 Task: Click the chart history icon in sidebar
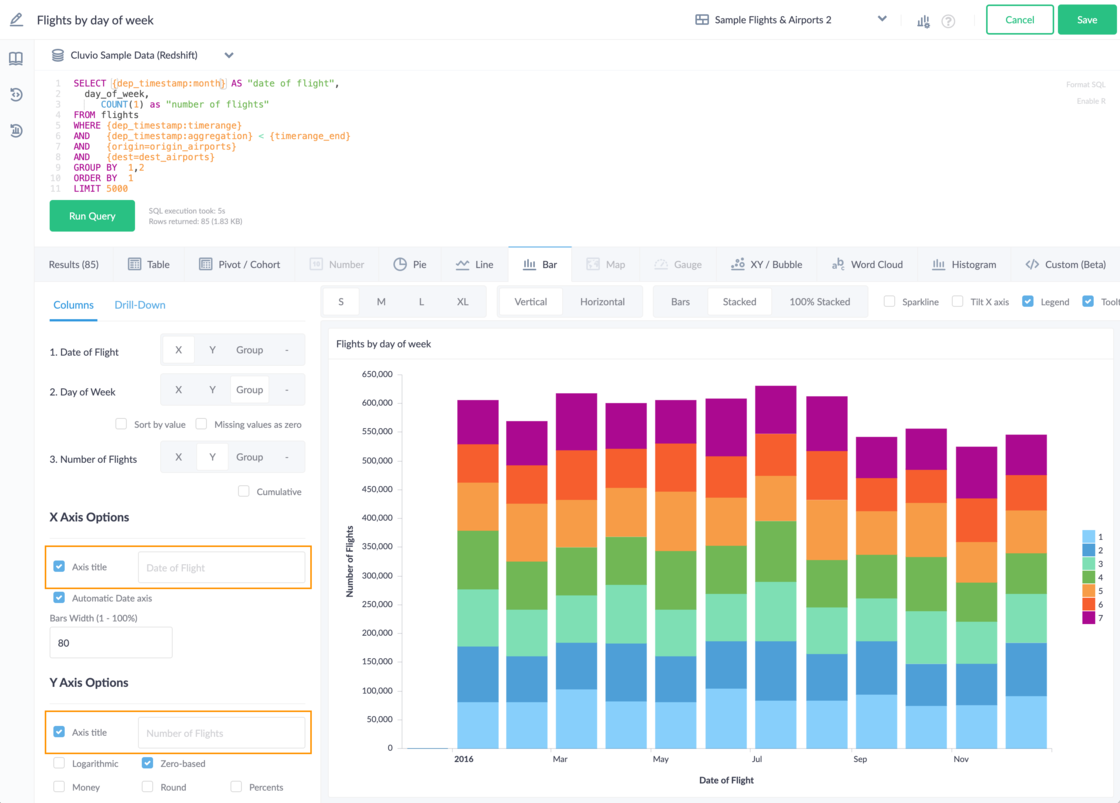(16, 131)
